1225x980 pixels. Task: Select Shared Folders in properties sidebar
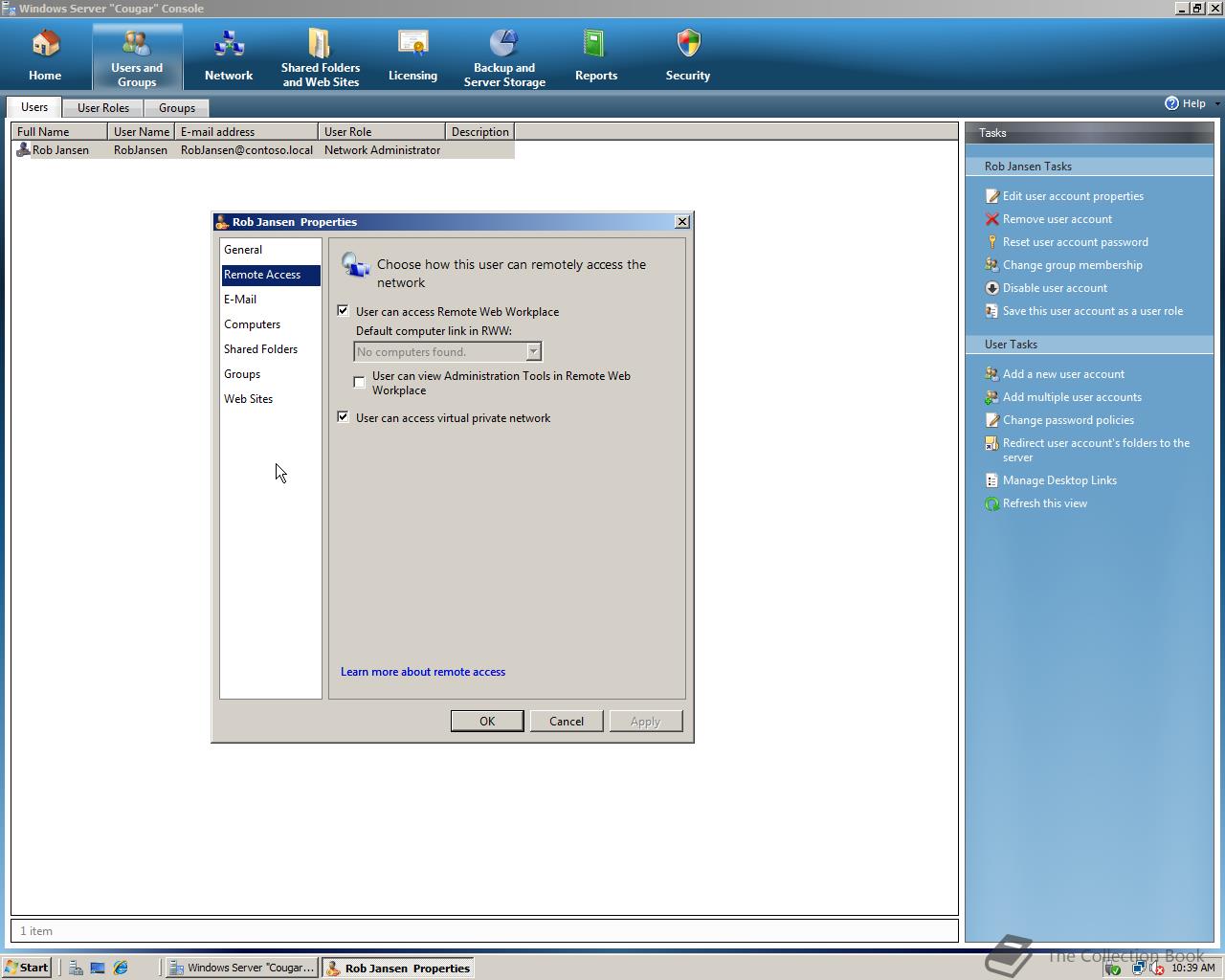(x=271, y=349)
